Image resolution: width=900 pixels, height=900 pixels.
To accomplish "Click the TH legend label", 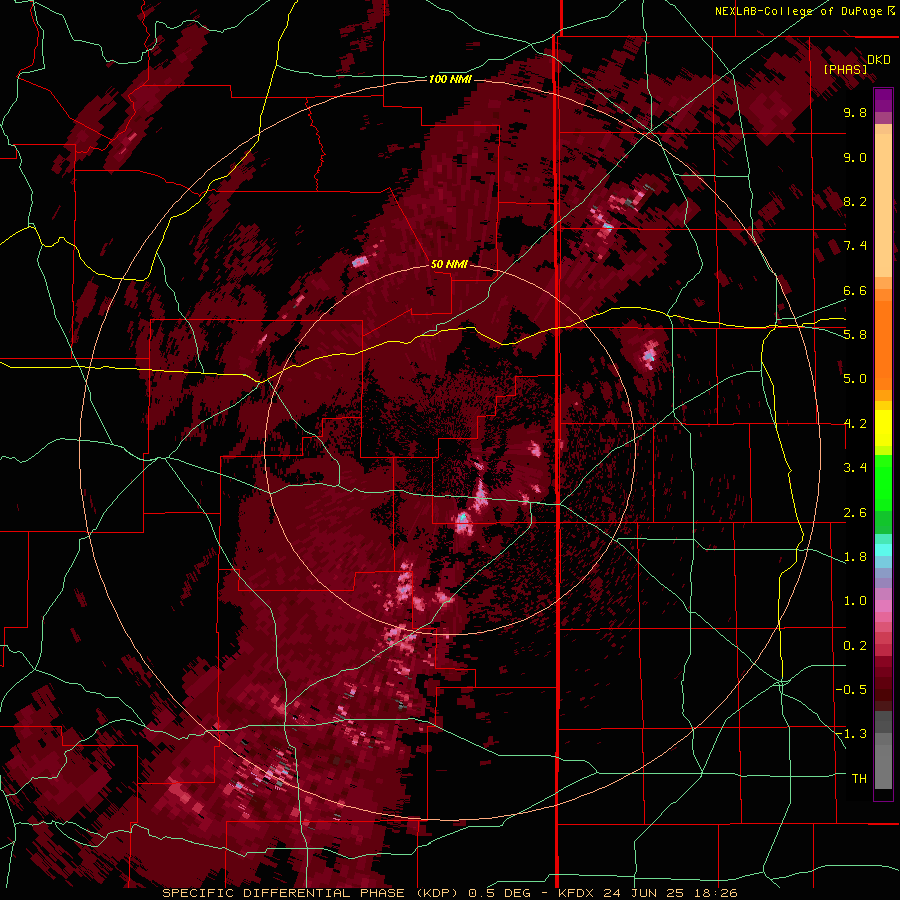I will pyautogui.click(x=859, y=779).
